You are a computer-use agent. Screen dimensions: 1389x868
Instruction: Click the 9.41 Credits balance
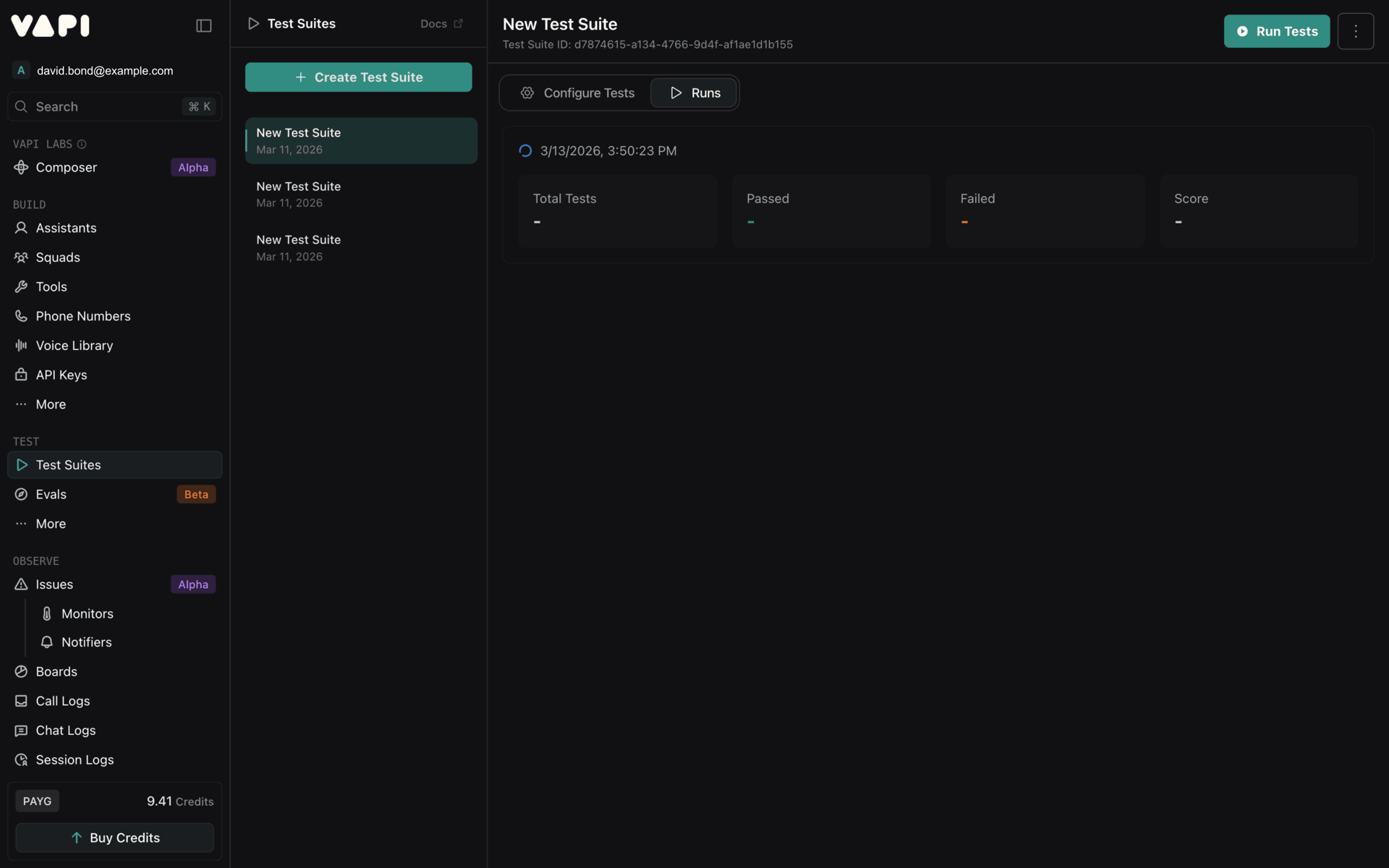point(180,801)
